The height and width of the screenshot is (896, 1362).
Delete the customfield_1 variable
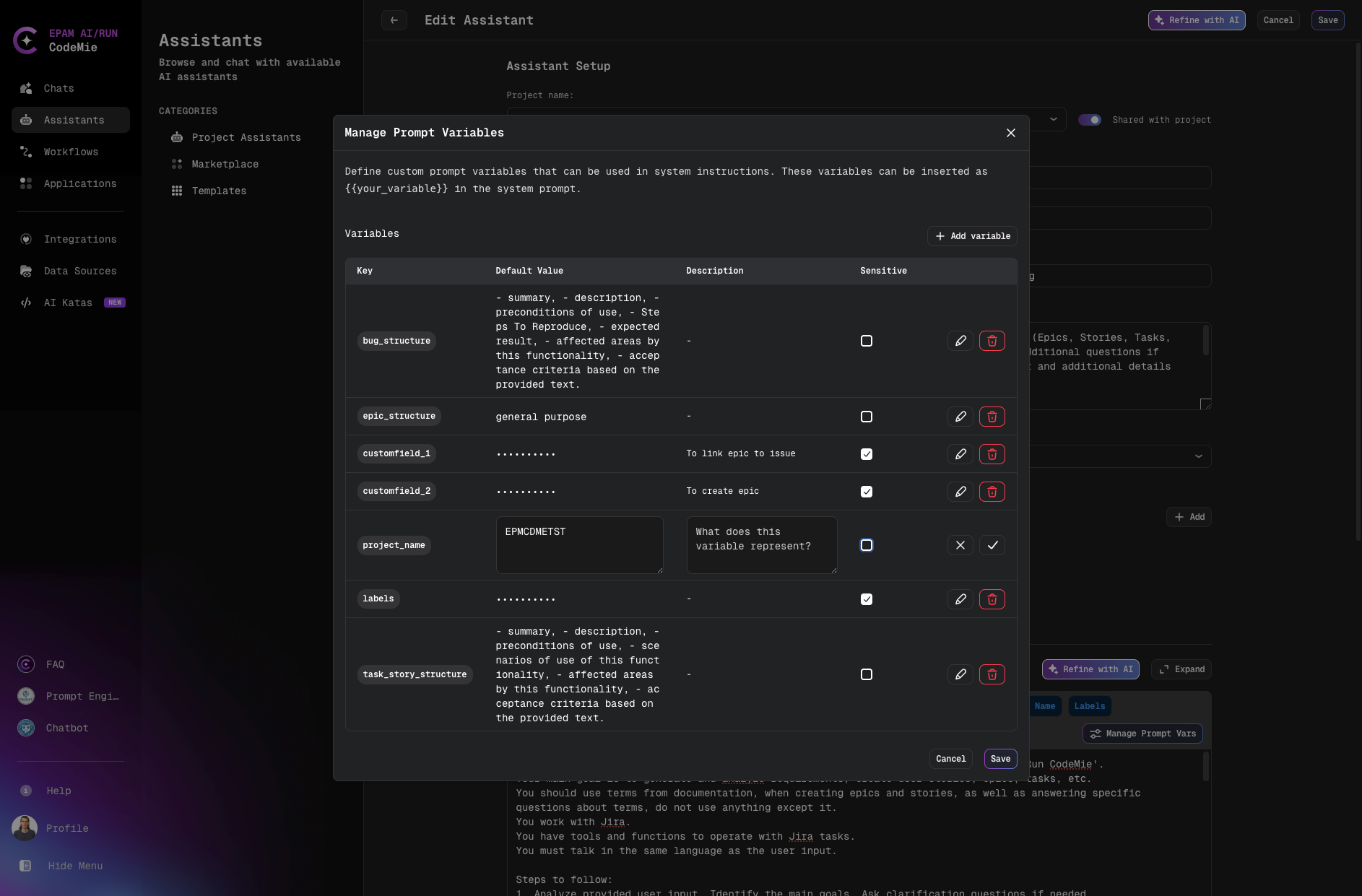[992, 454]
